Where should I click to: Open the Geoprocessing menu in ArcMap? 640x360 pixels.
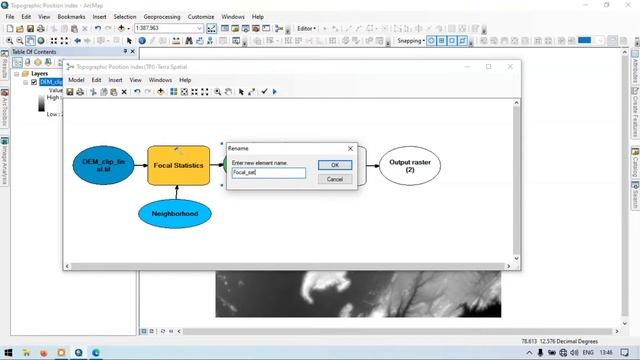(x=162, y=17)
